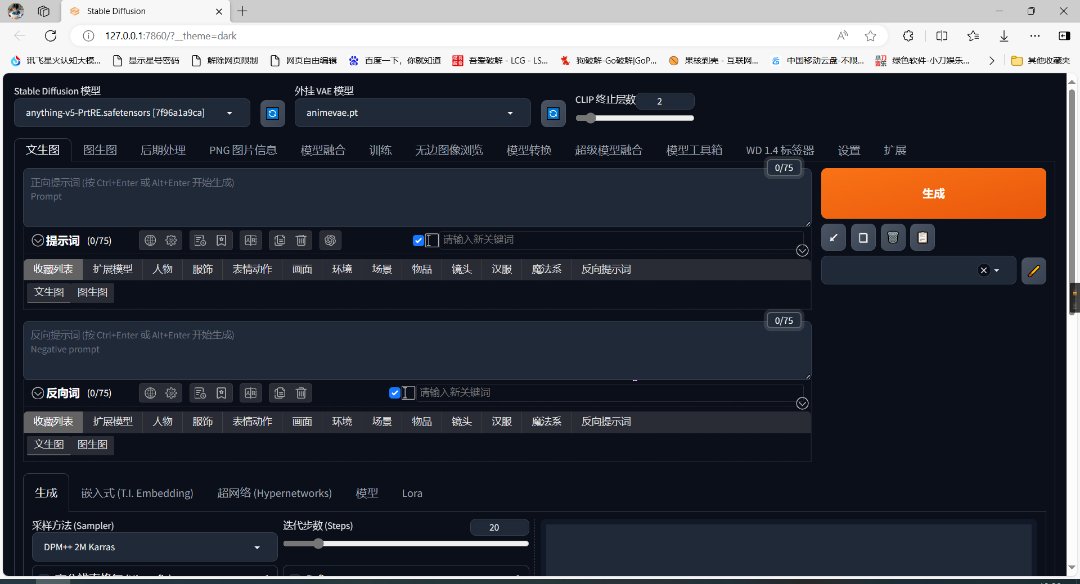Image resolution: width=1080 pixels, height=584 pixels.
Task: Click the clipboard icon under the Generate button
Action: (x=922, y=238)
